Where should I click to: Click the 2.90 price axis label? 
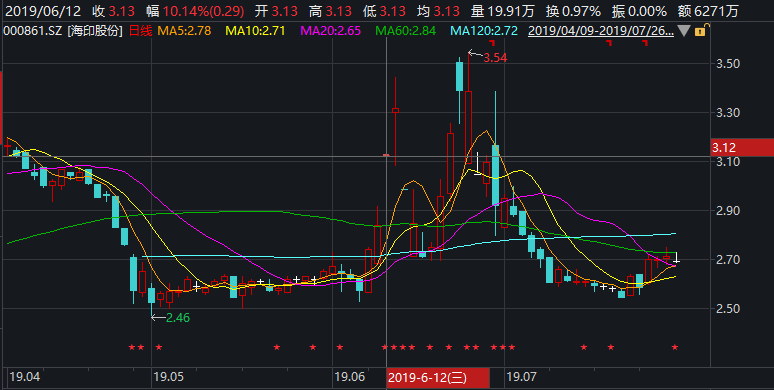click(728, 211)
